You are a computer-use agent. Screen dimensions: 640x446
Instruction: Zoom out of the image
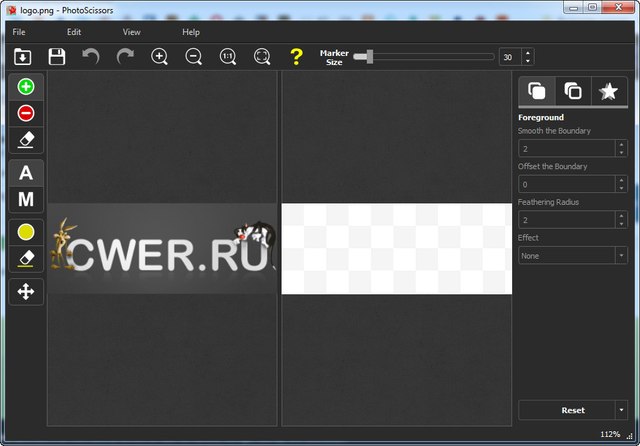tap(194, 57)
